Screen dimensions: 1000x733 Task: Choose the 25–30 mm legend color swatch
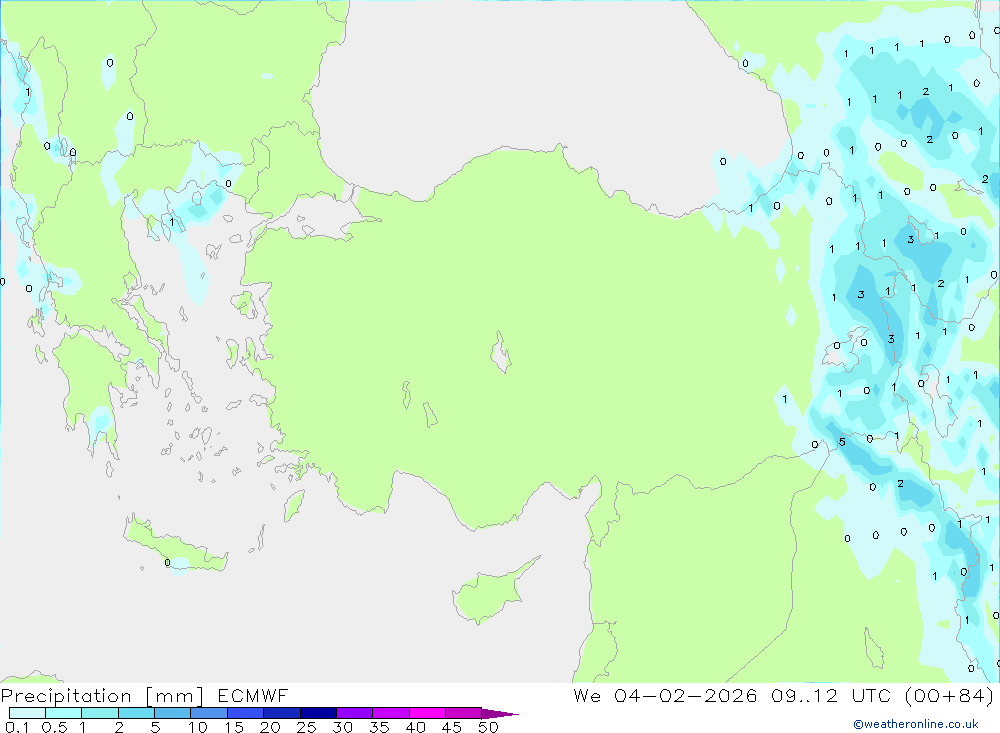coord(318,713)
